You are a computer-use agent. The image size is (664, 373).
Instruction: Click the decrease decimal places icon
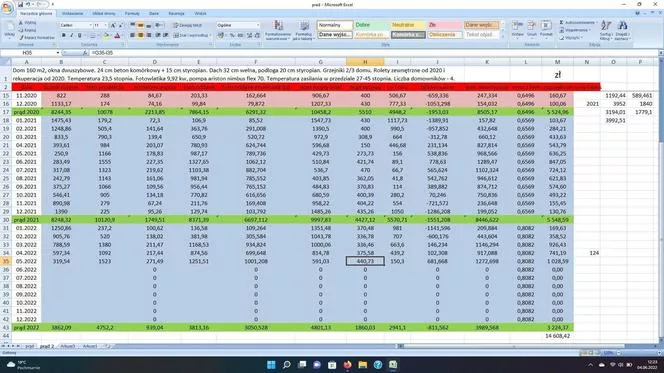pyautogui.click(x=257, y=35)
